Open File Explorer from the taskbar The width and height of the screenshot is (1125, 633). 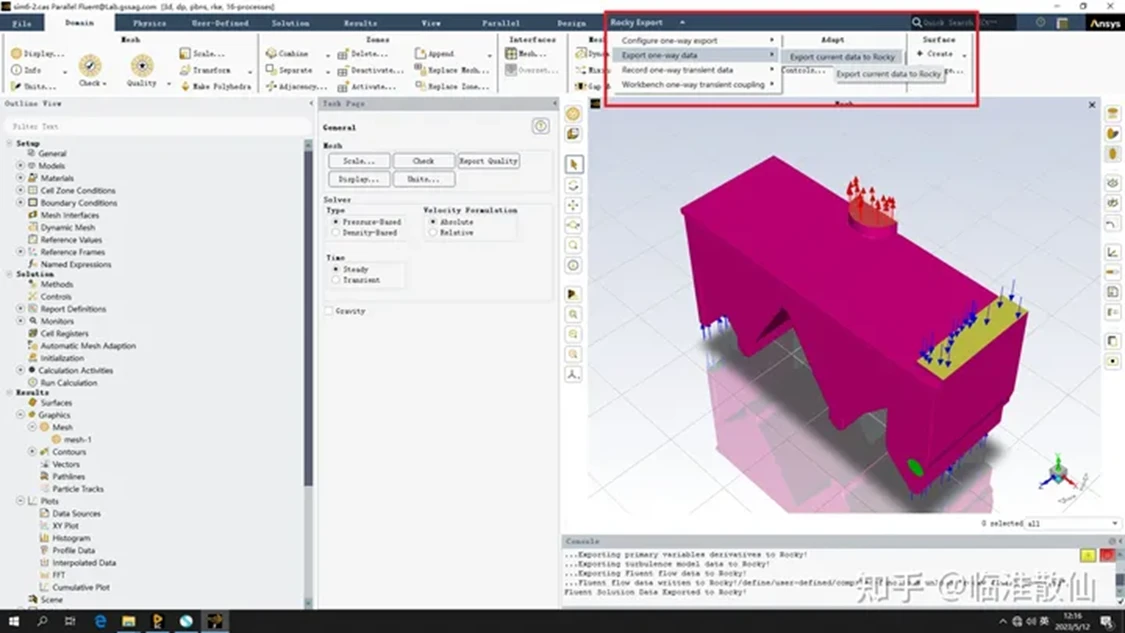point(128,622)
